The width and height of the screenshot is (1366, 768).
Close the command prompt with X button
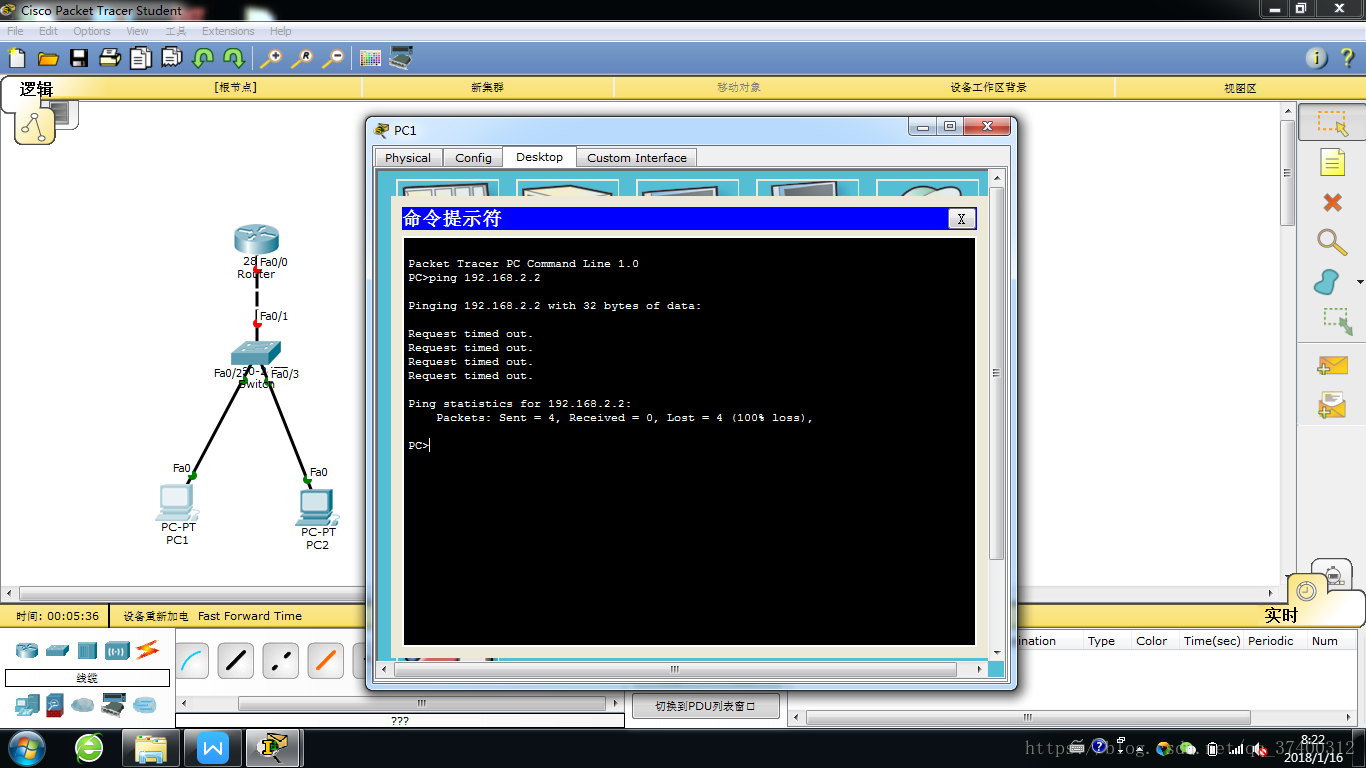(961, 219)
